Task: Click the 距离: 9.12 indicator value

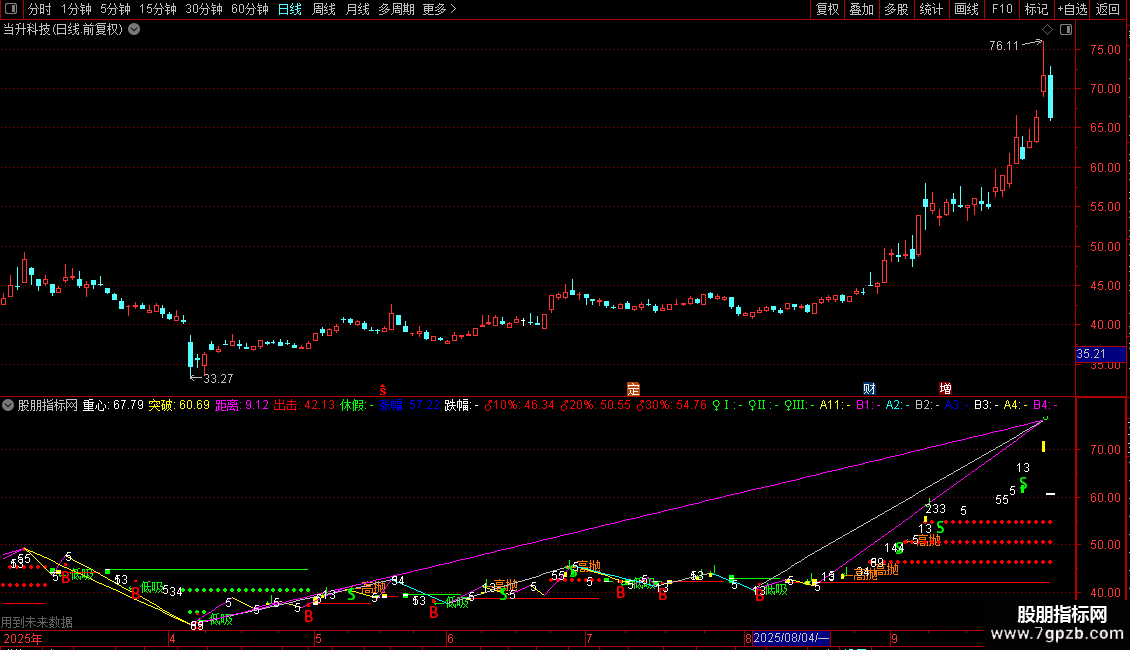Action: pos(241,405)
